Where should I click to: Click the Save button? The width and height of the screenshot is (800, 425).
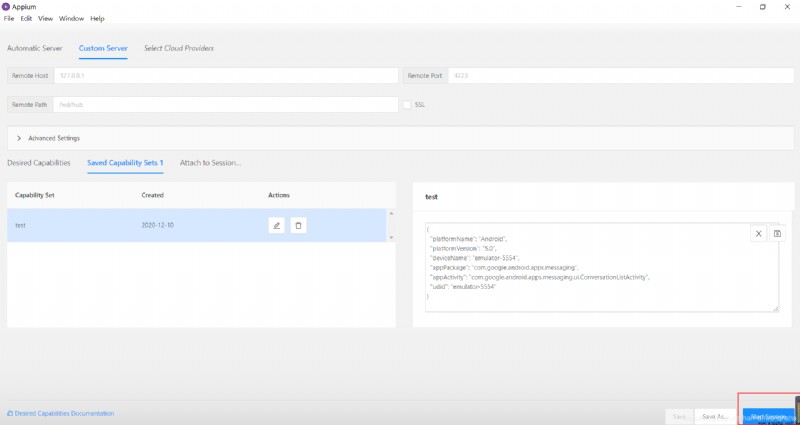pyautogui.click(x=679, y=417)
